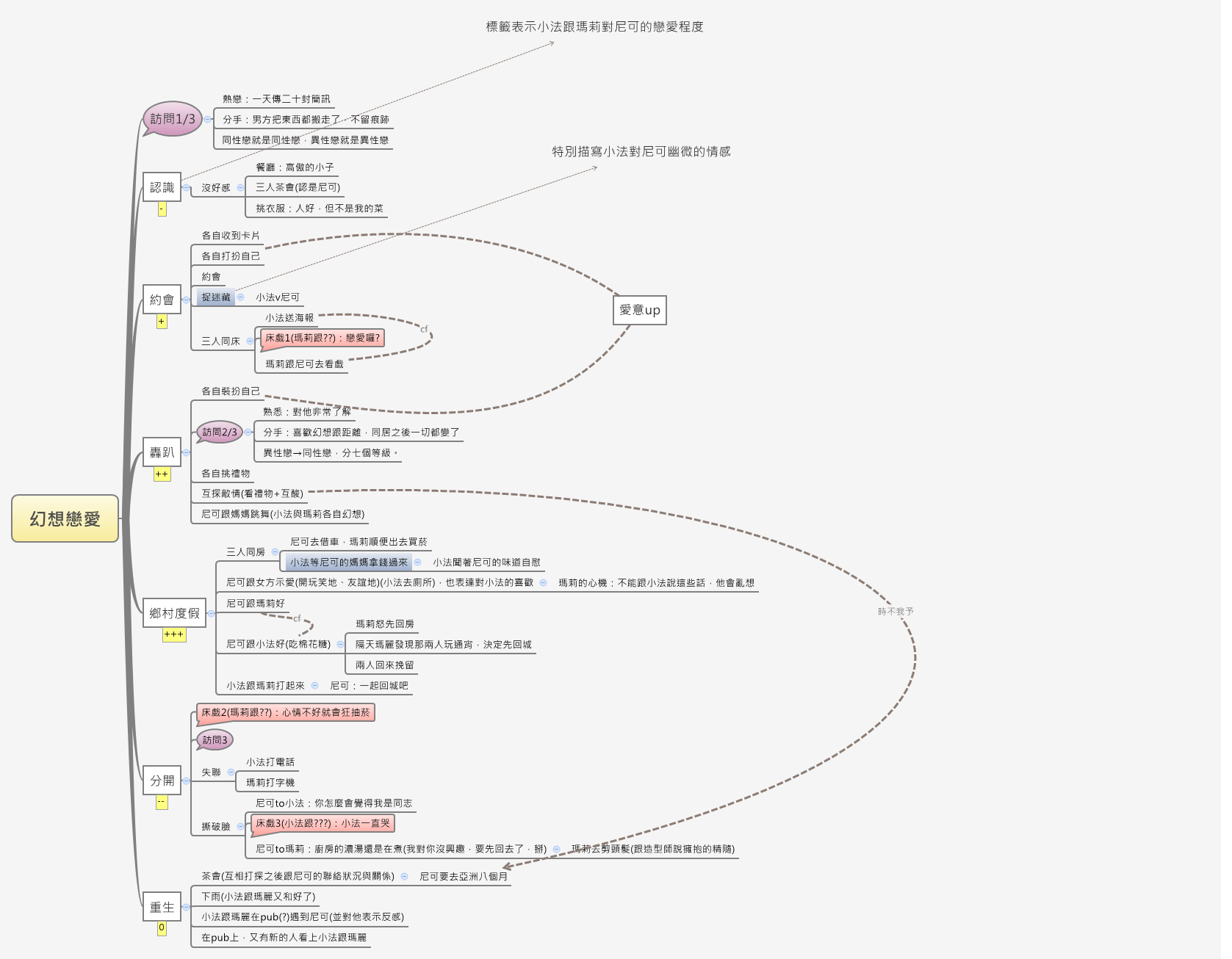Collapse children of 沒好感 node
This screenshot has width=1232, height=959.
(240, 187)
